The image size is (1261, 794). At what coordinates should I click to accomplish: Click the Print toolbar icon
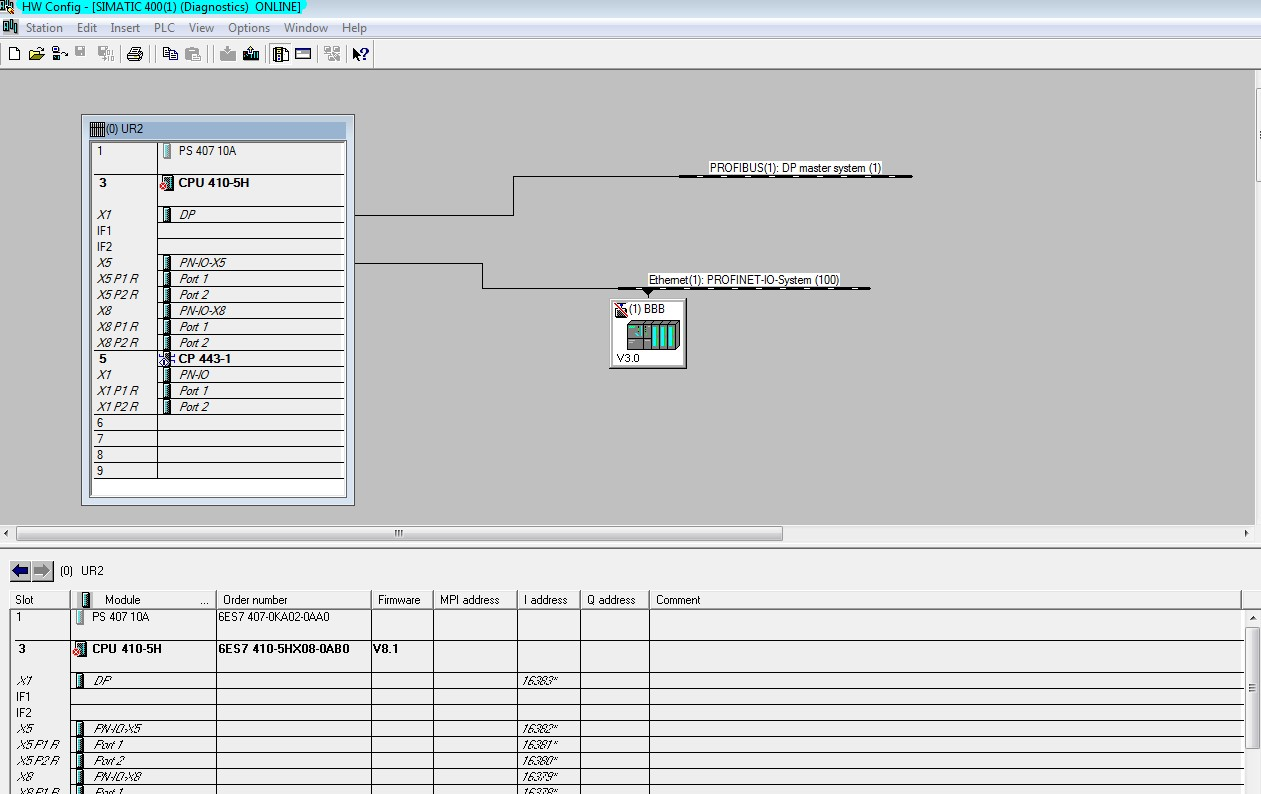click(x=135, y=54)
